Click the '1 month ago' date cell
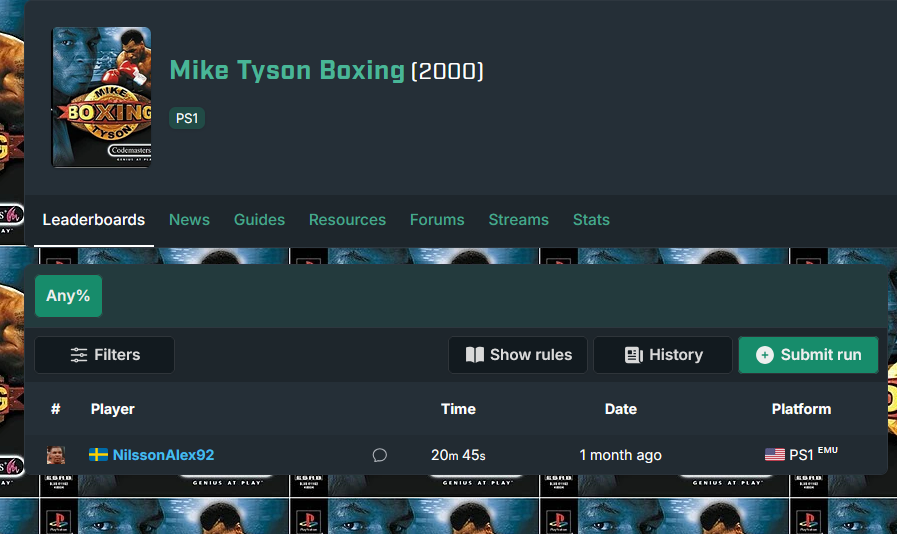Image resolution: width=897 pixels, height=534 pixels. (x=621, y=455)
